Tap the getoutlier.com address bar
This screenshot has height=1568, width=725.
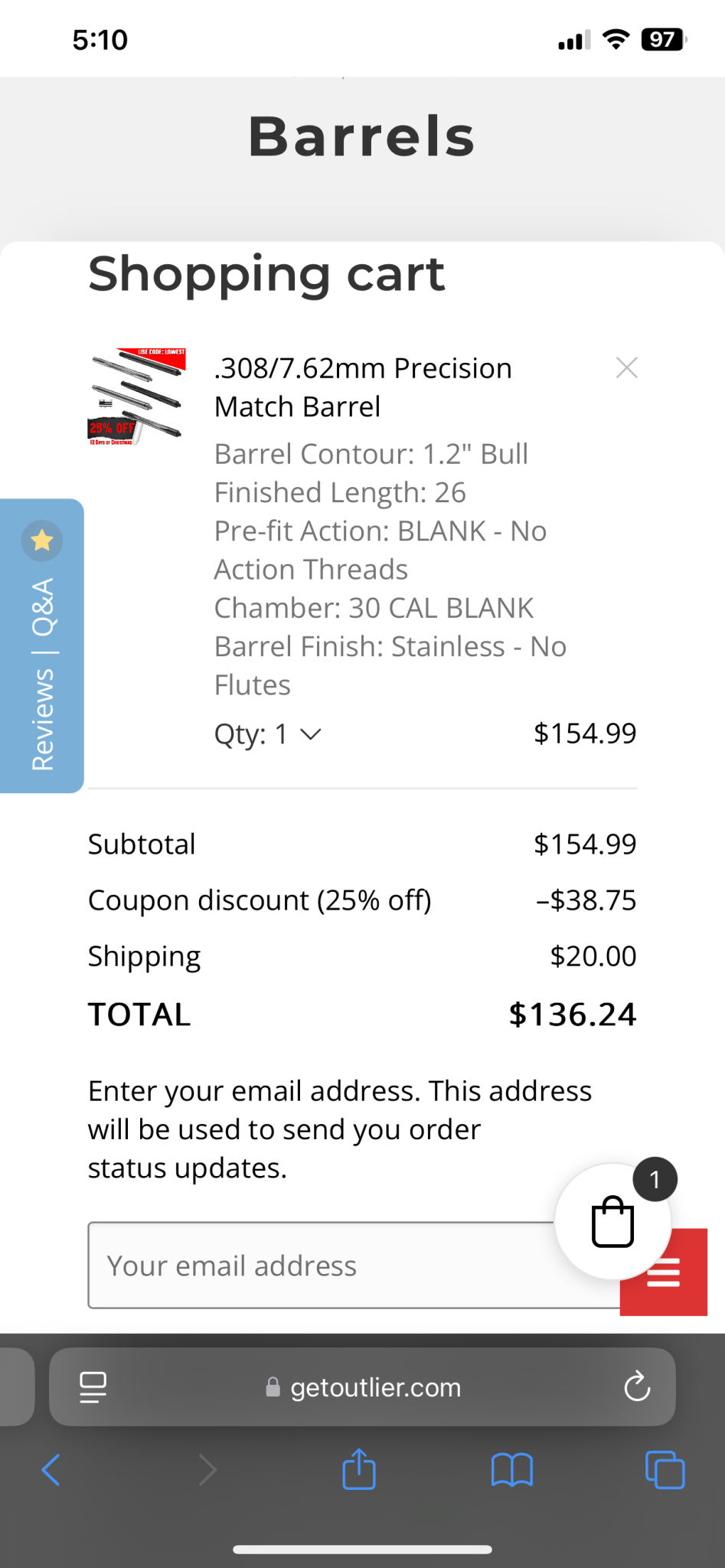362,1387
